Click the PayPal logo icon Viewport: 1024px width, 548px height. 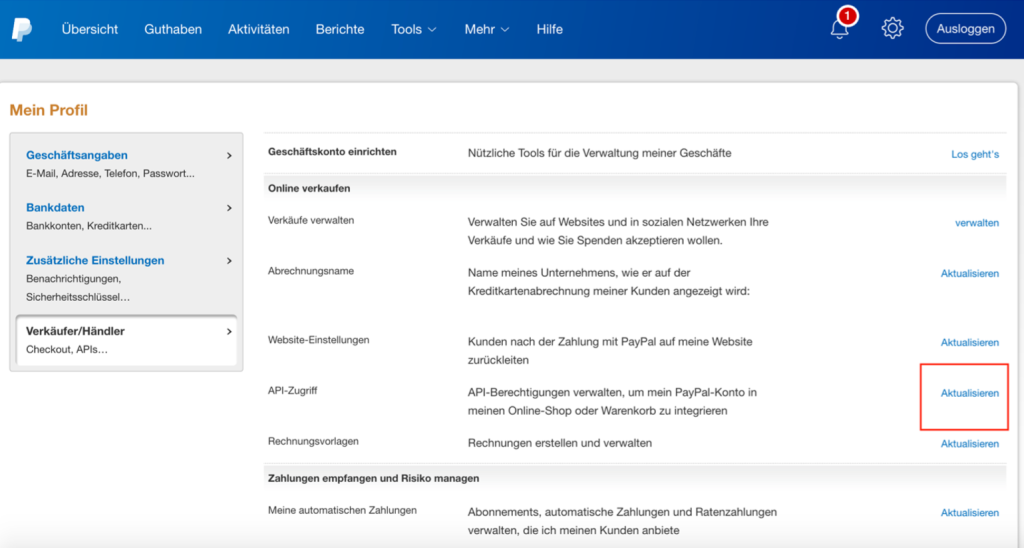click(22, 29)
